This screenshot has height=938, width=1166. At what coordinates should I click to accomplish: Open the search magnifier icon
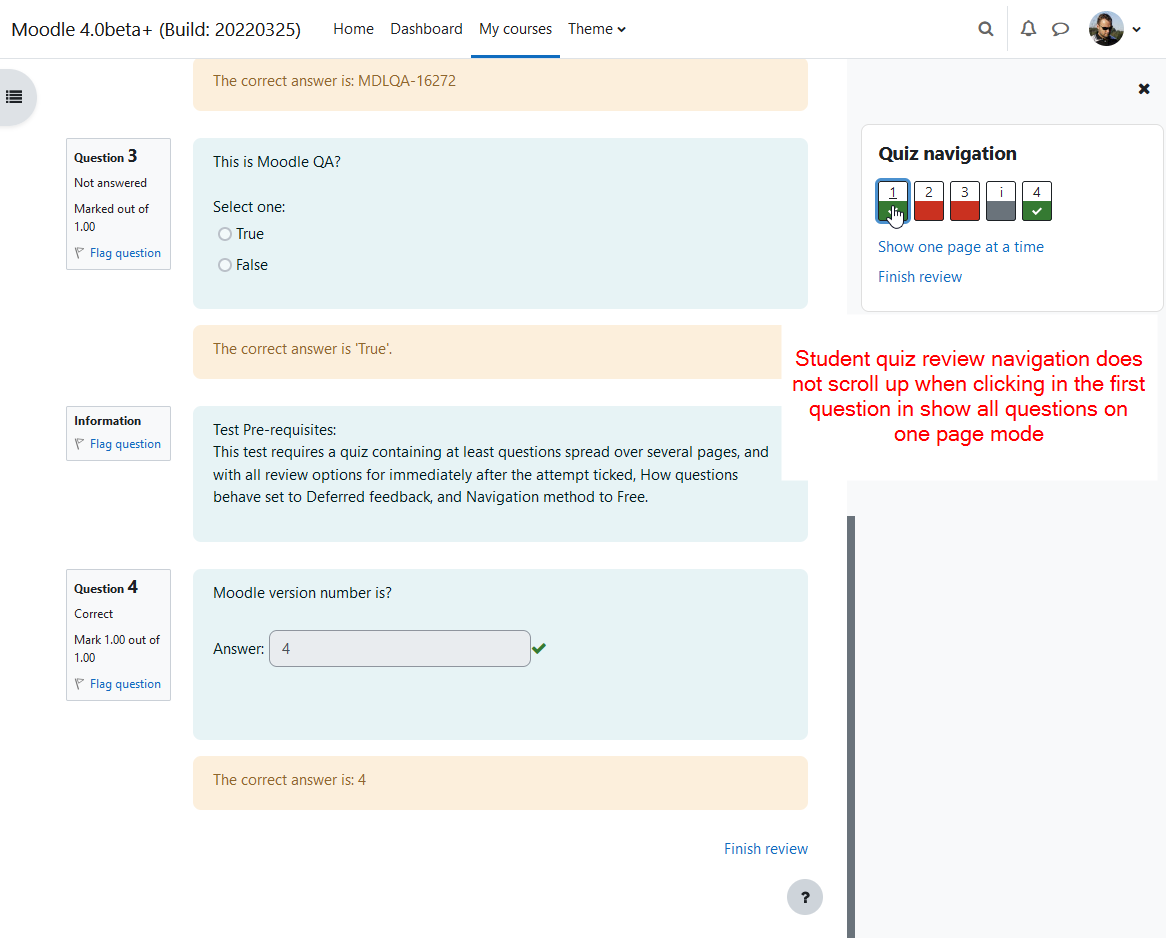tap(985, 29)
